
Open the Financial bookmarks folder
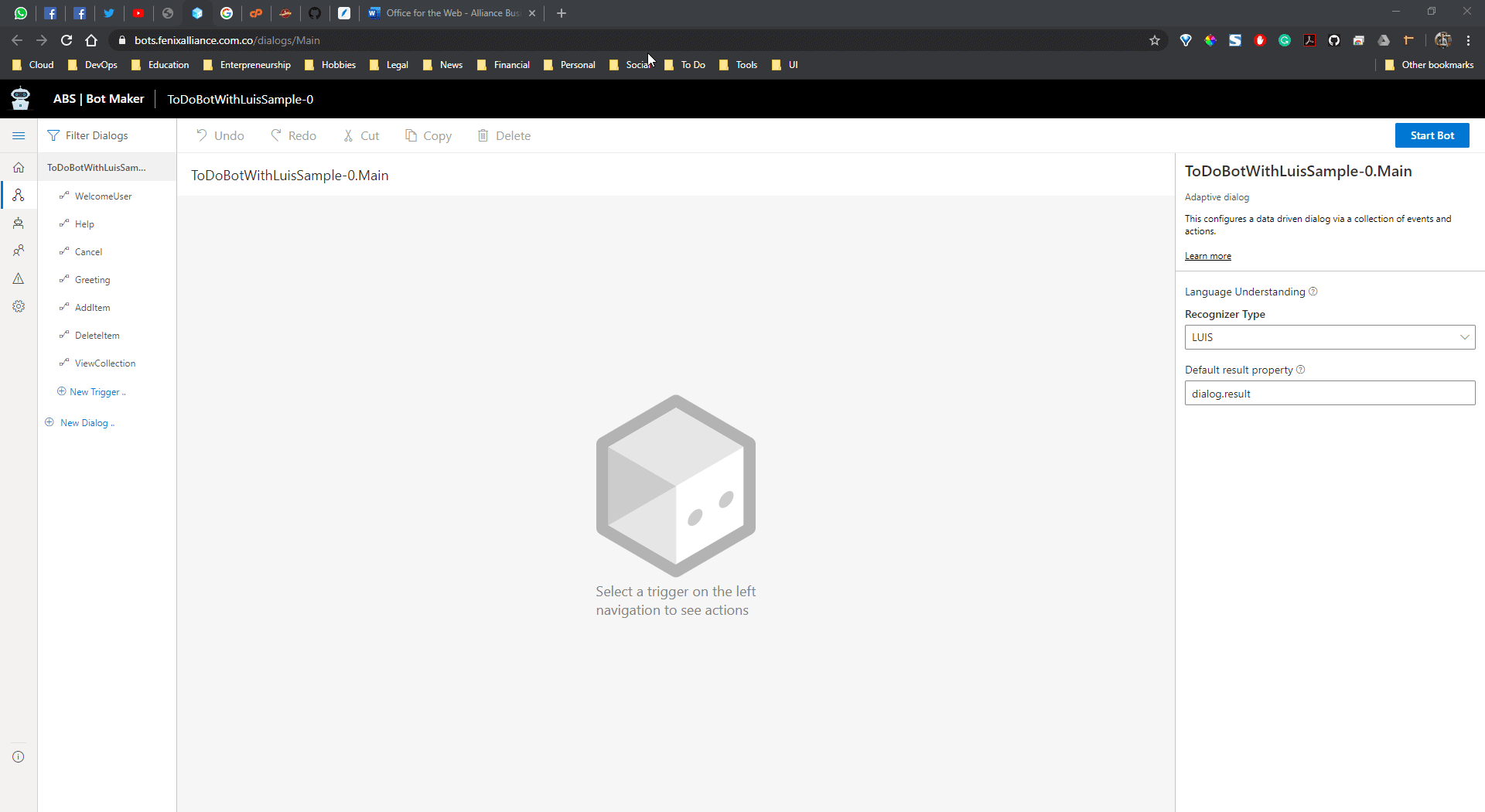click(504, 65)
